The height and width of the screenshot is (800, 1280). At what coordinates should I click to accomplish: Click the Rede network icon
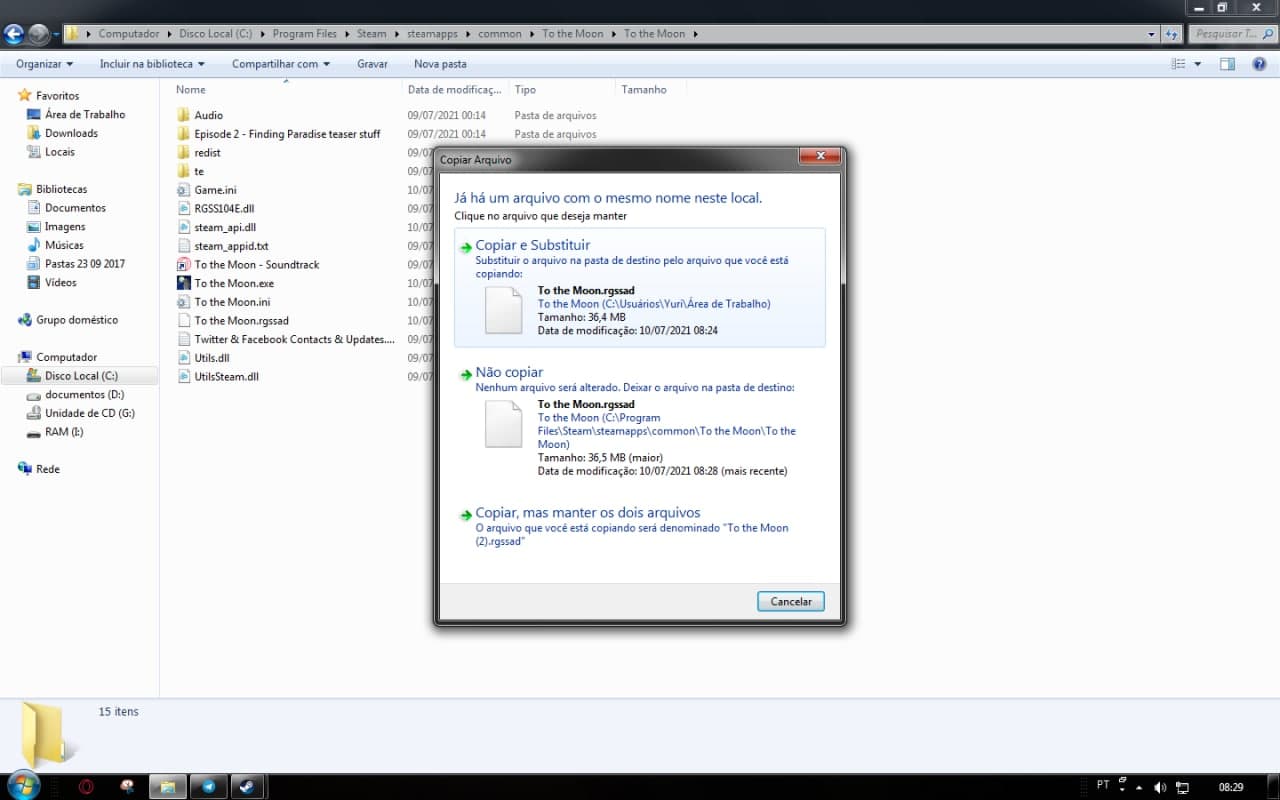click(x=24, y=469)
